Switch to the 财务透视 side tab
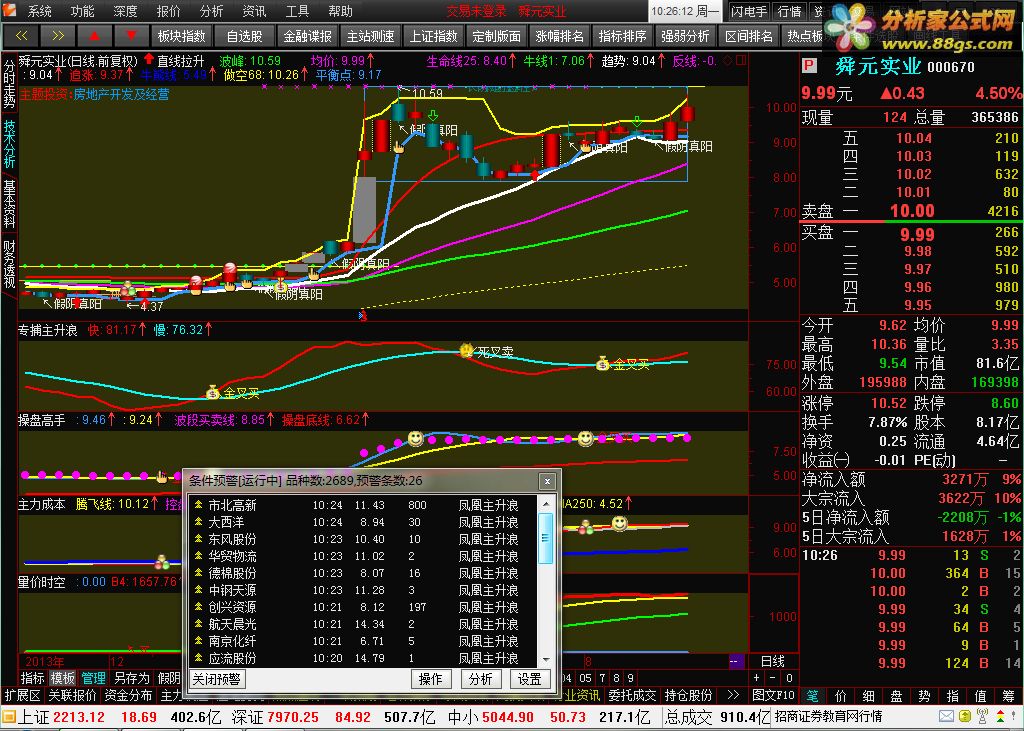This screenshot has height=731, width=1024. click(9, 264)
